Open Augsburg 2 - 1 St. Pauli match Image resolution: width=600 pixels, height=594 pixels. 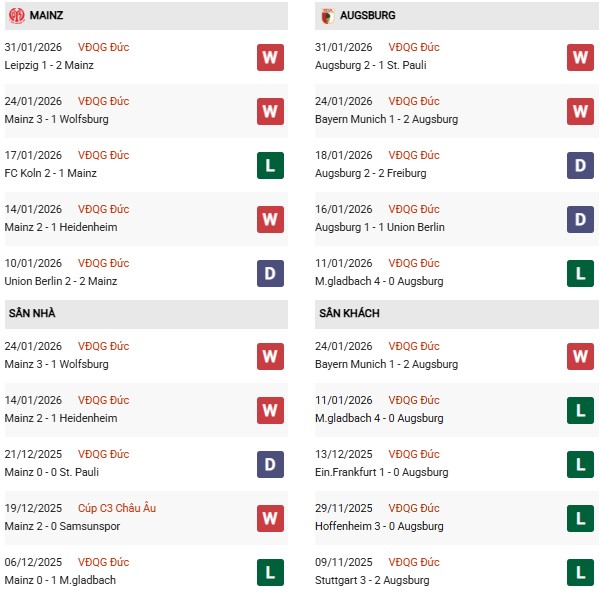tap(373, 65)
